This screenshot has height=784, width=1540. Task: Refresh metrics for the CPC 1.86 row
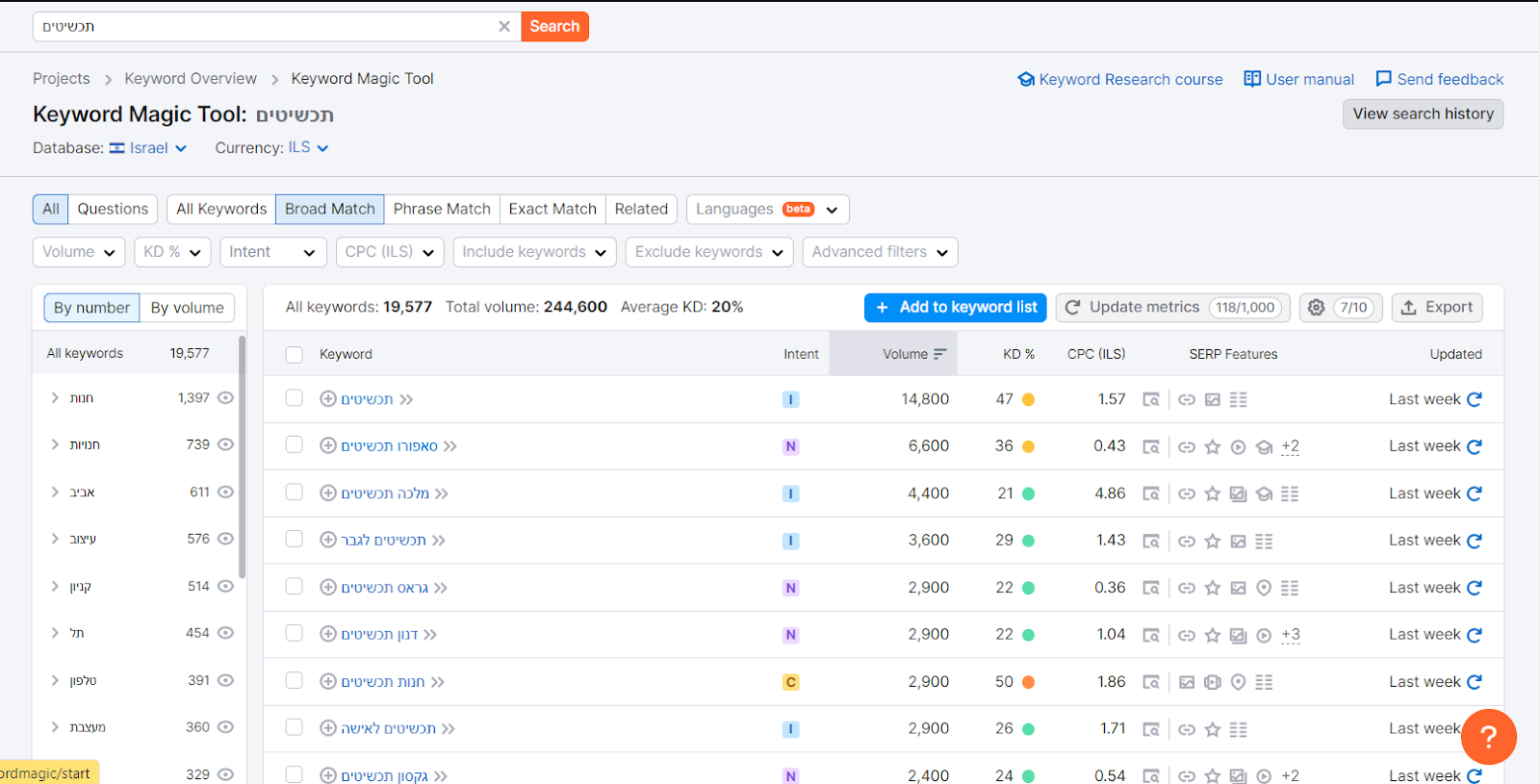click(x=1475, y=682)
